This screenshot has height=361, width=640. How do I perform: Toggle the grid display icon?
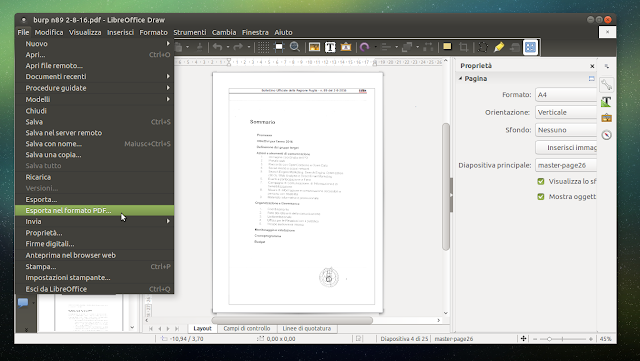[263, 47]
